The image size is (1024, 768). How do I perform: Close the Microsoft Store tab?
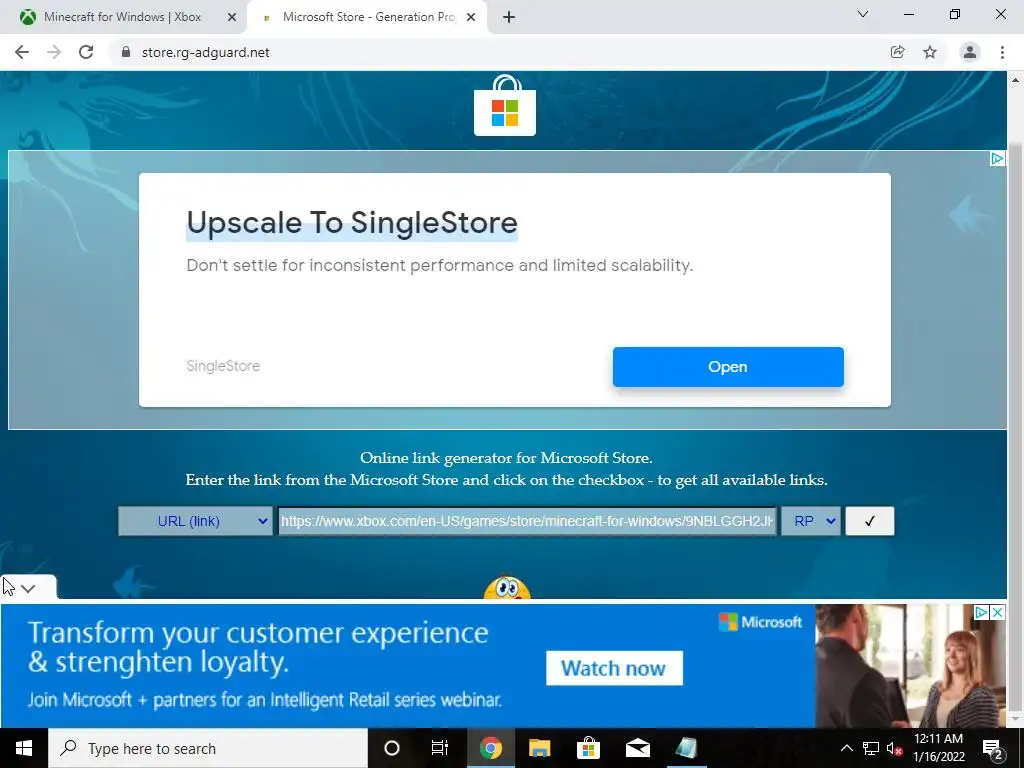pyautogui.click(x=470, y=18)
